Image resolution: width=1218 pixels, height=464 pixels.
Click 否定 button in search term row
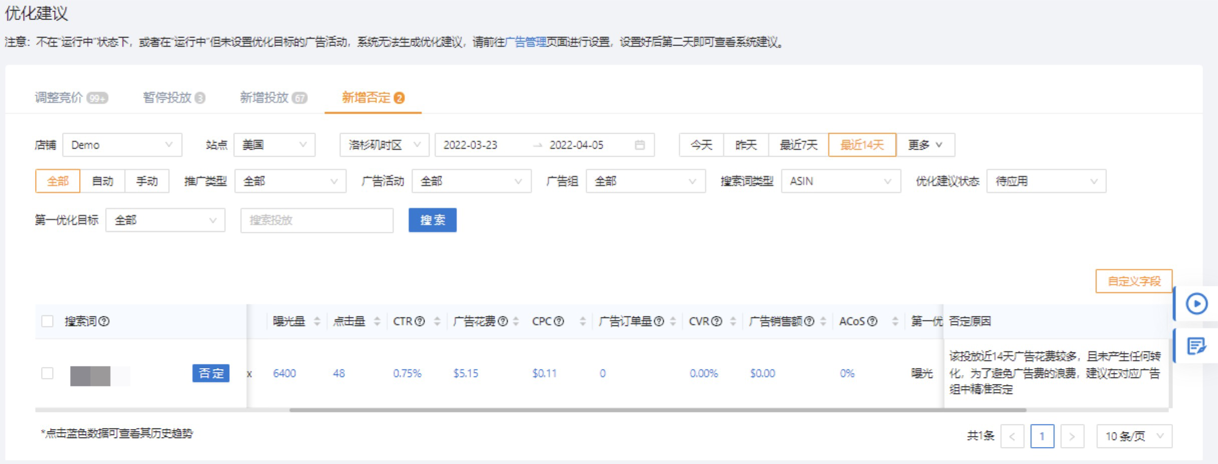(x=211, y=373)
